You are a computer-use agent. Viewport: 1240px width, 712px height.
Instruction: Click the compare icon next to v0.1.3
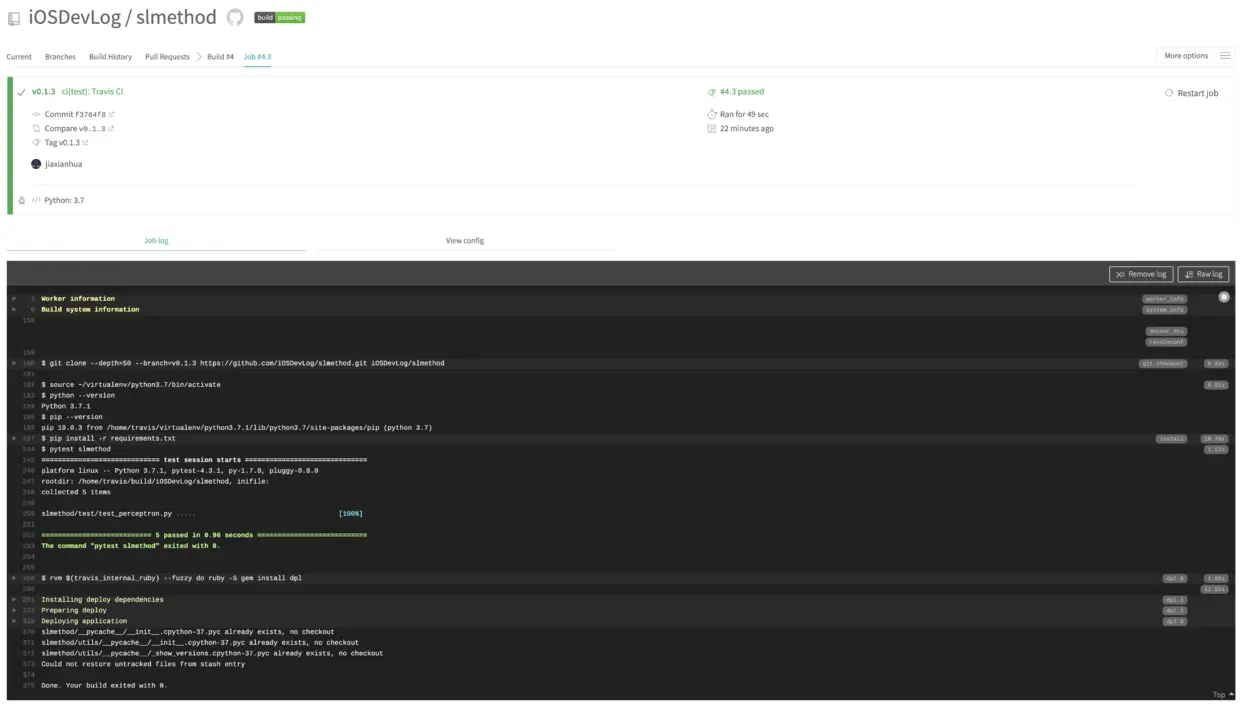coord(36,129)
